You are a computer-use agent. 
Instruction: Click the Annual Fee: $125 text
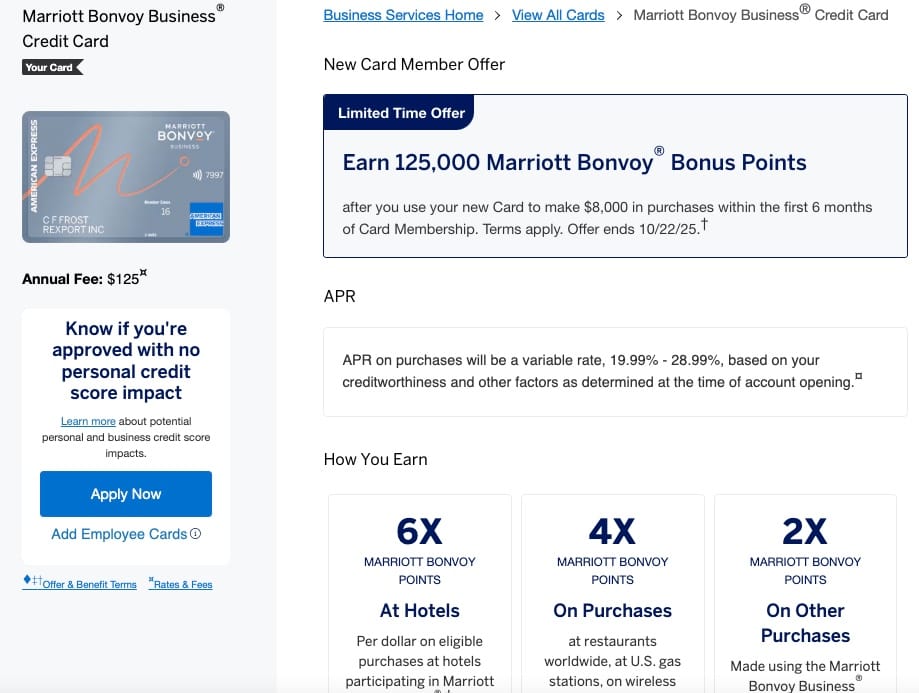point(84,278)
